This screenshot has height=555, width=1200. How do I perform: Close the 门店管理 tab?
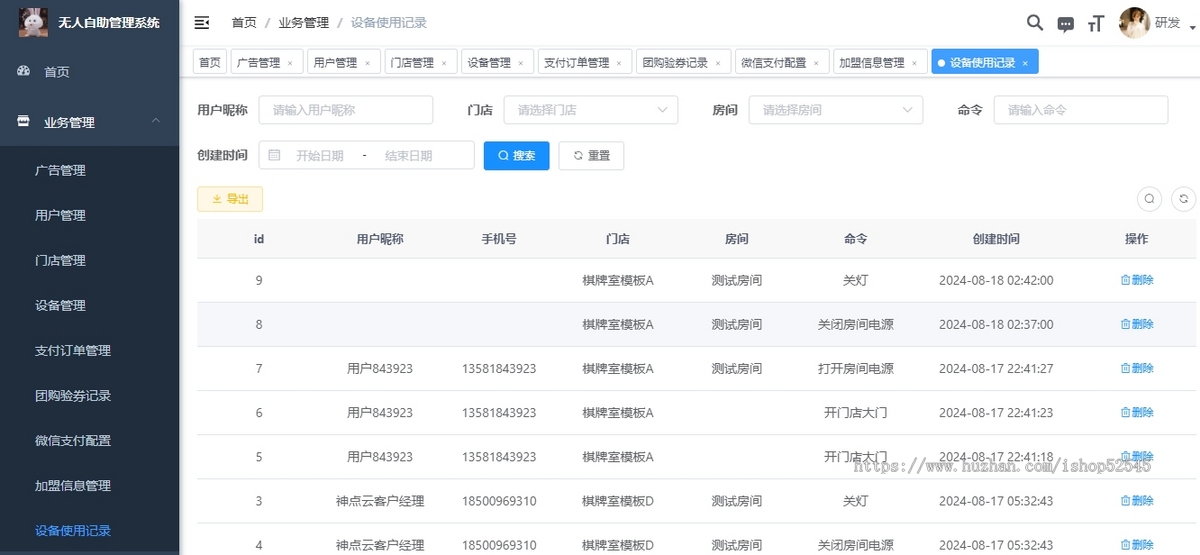[444, 63]
